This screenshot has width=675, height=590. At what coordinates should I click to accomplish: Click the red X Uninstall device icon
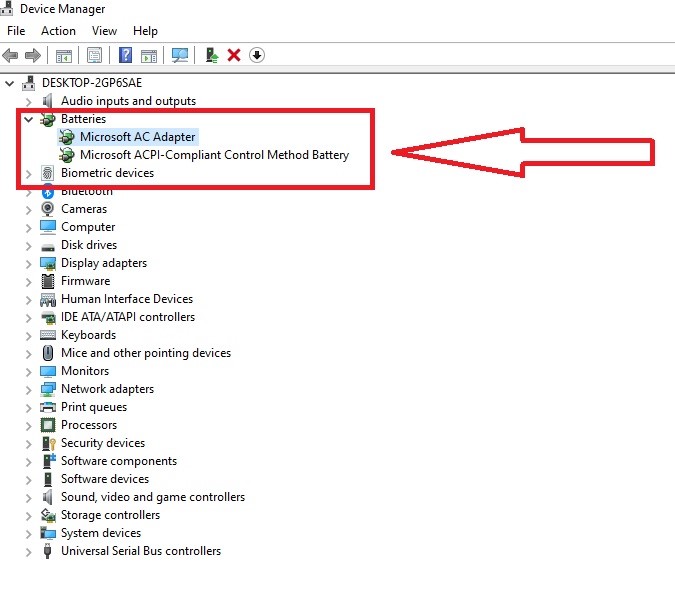click(234, 55)
